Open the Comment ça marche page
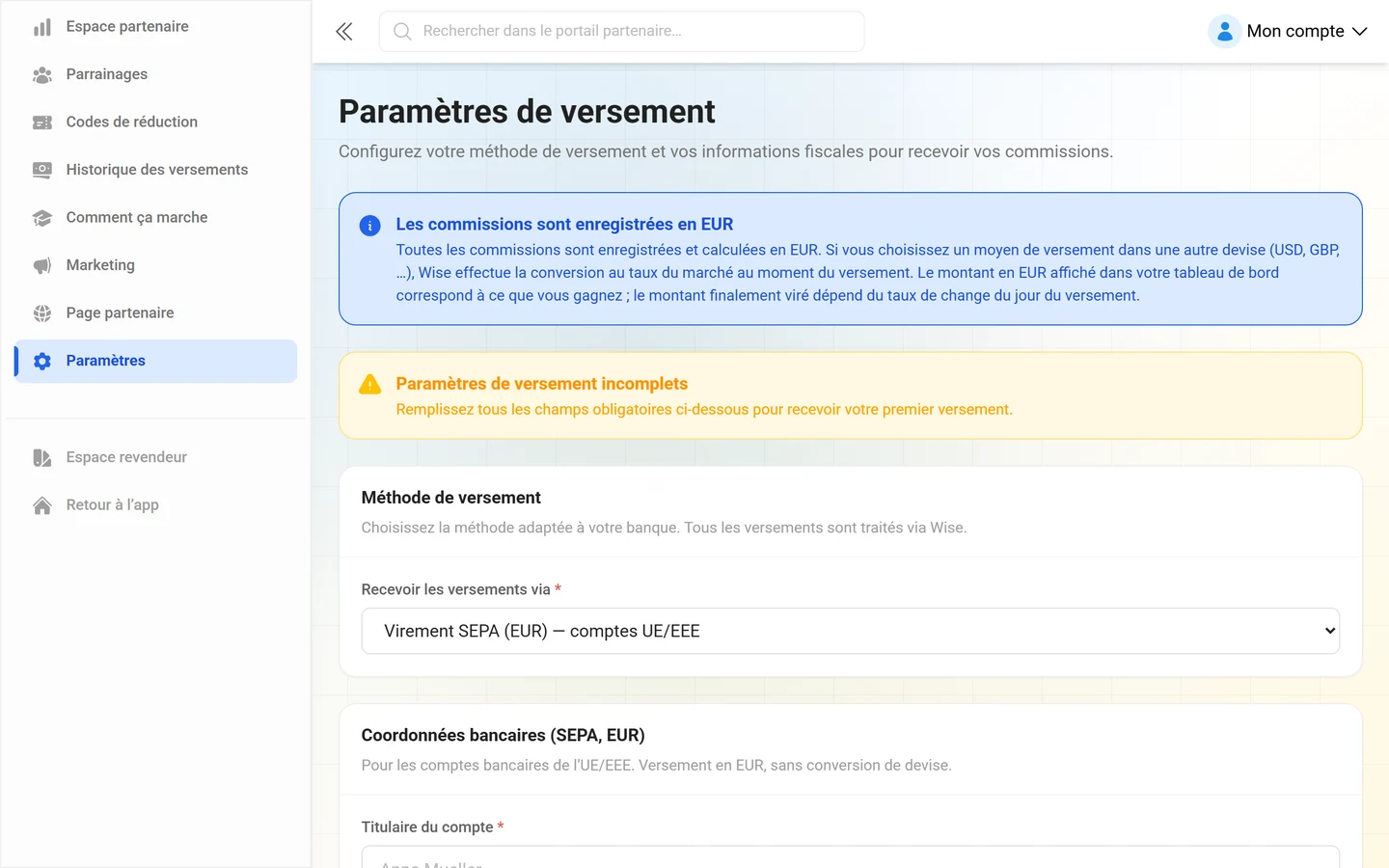Screen dimensions: 1389x868 click(x=156, y=218)
